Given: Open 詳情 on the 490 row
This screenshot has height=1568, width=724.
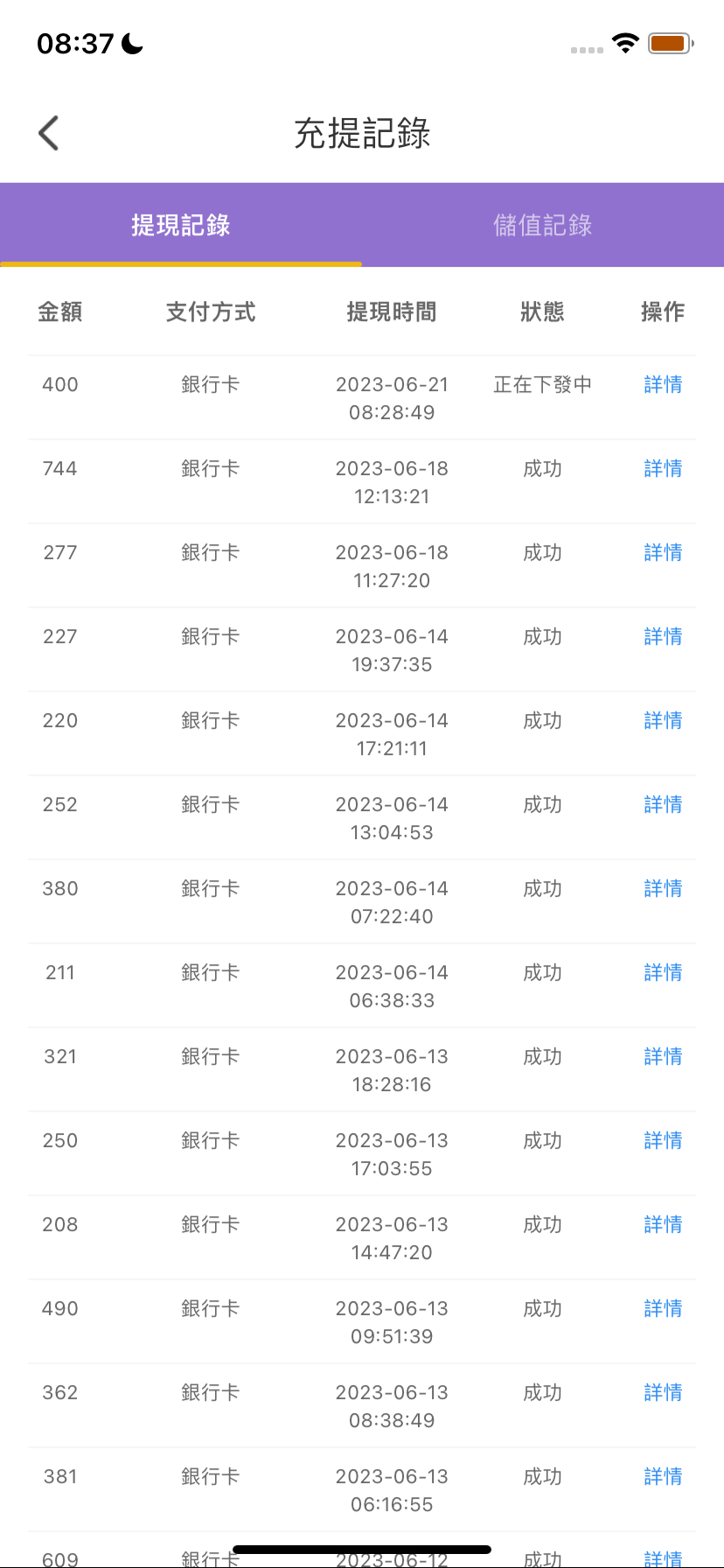Looking at the screenshot, I should click(x=663, y=1308).
